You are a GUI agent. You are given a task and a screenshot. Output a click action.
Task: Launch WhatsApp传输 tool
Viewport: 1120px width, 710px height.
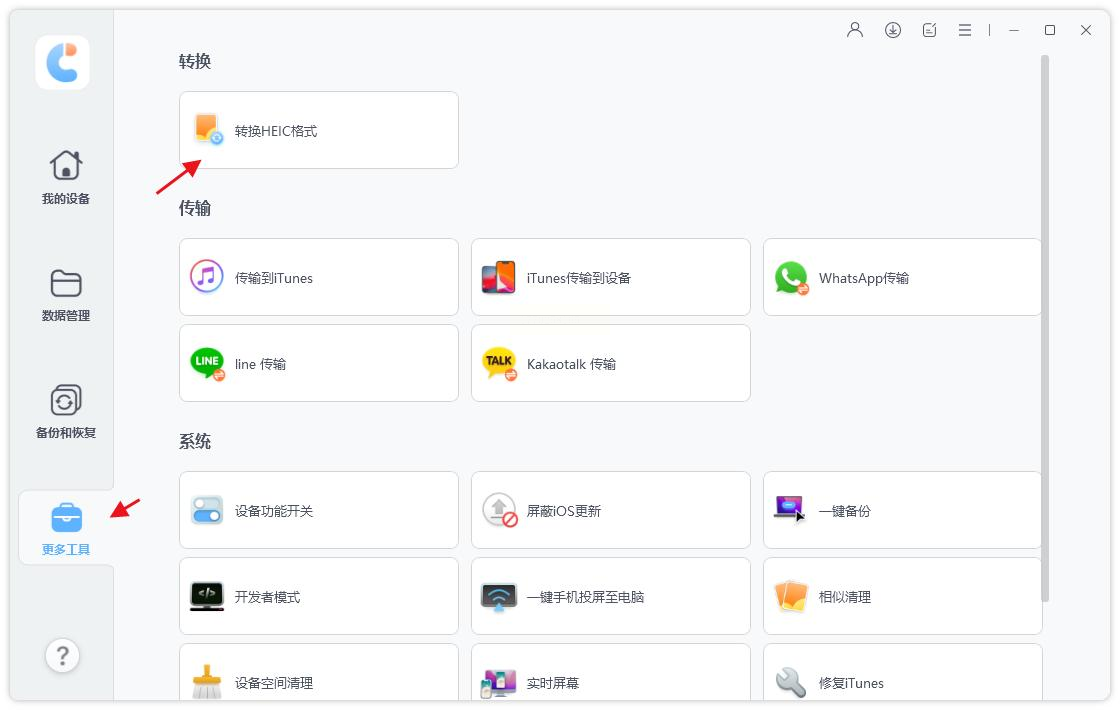coord(902,277)
